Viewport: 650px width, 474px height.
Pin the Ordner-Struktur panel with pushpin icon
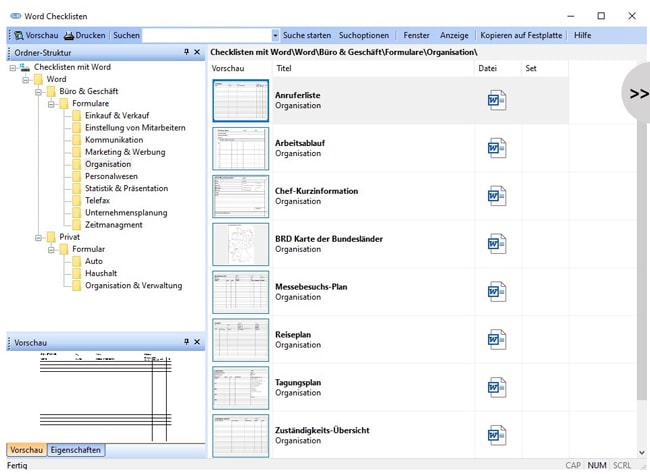(186, 52)
